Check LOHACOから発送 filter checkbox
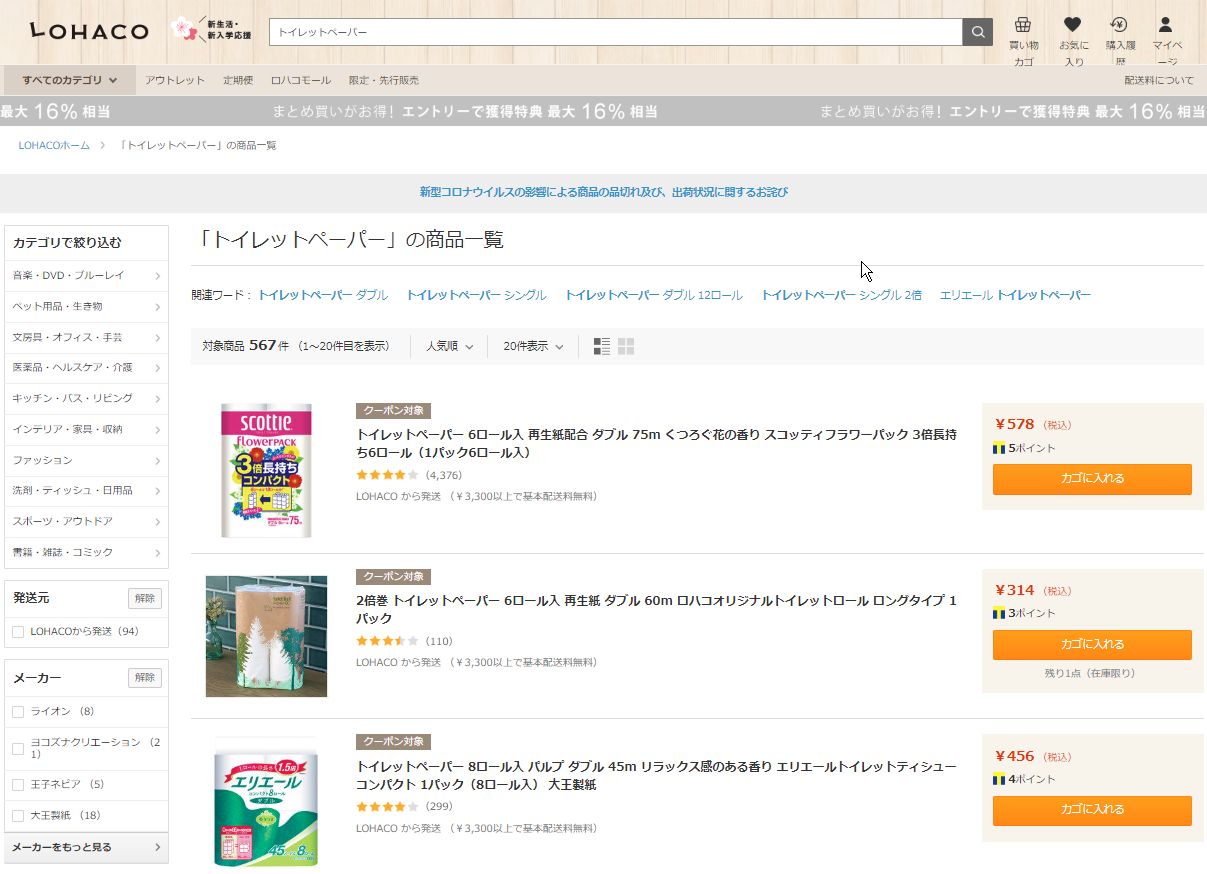 18,632
